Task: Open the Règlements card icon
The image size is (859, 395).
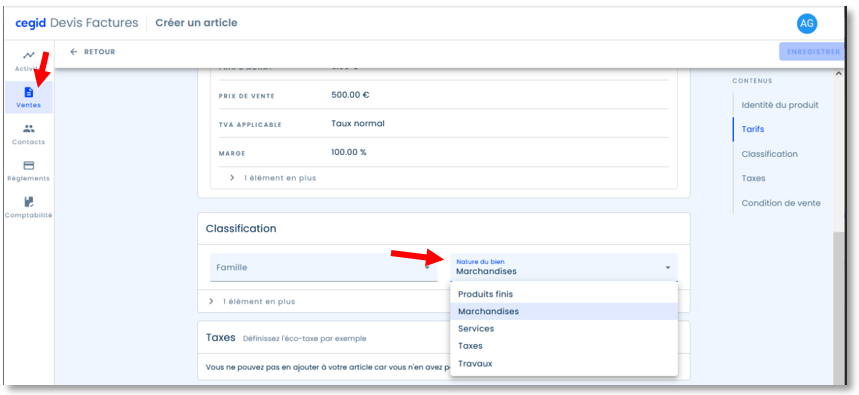Action: click(x=28, y=165)
